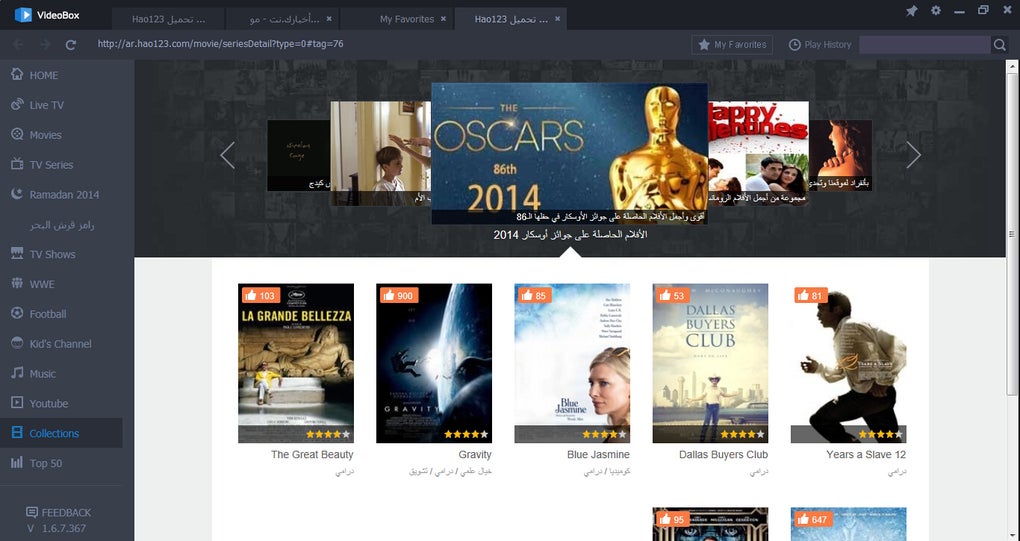Click the HOME sidebar icon
1020x541 pixels.
17,74
